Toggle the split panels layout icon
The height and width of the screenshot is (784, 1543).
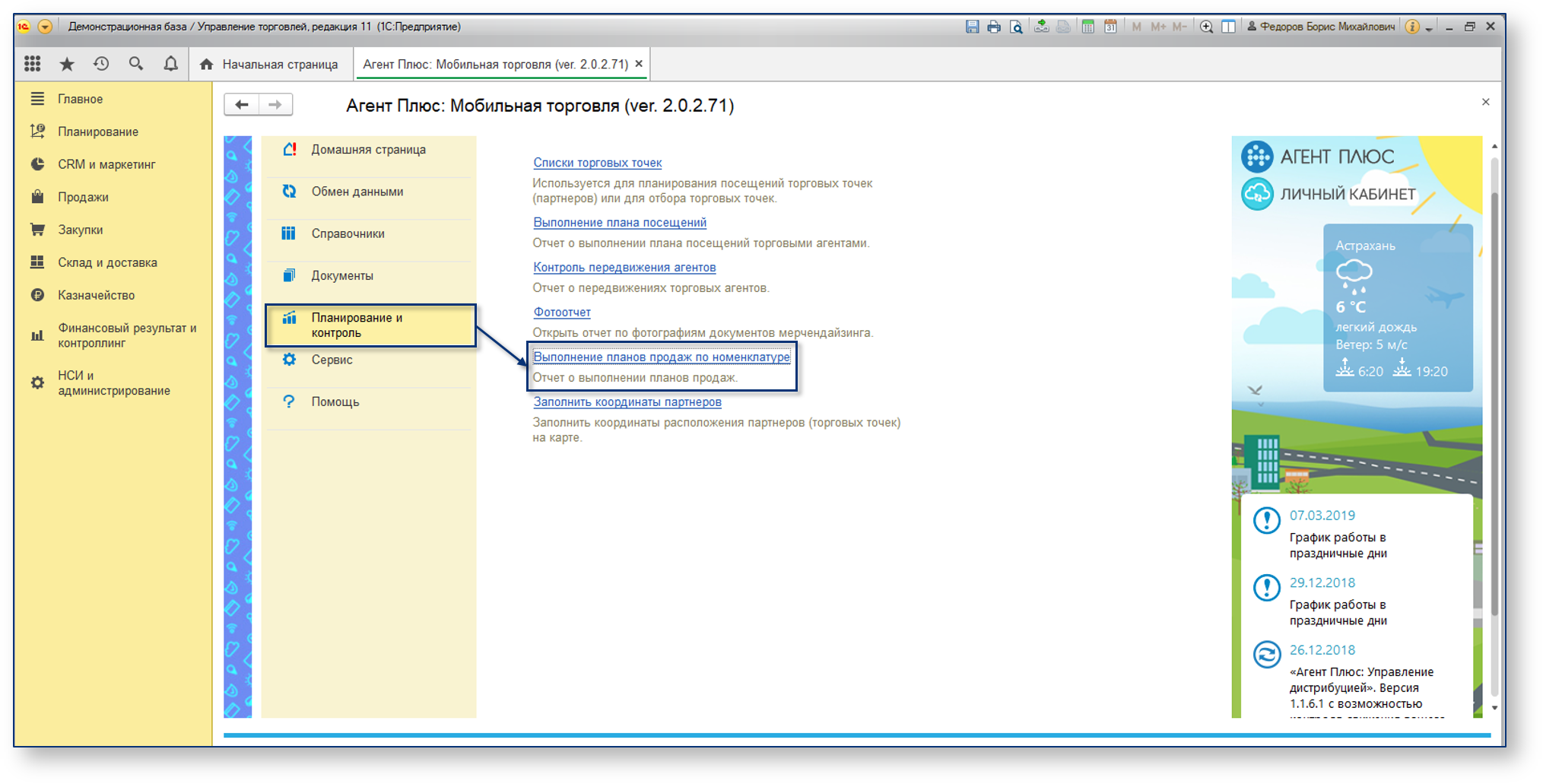click(1228, 27)
